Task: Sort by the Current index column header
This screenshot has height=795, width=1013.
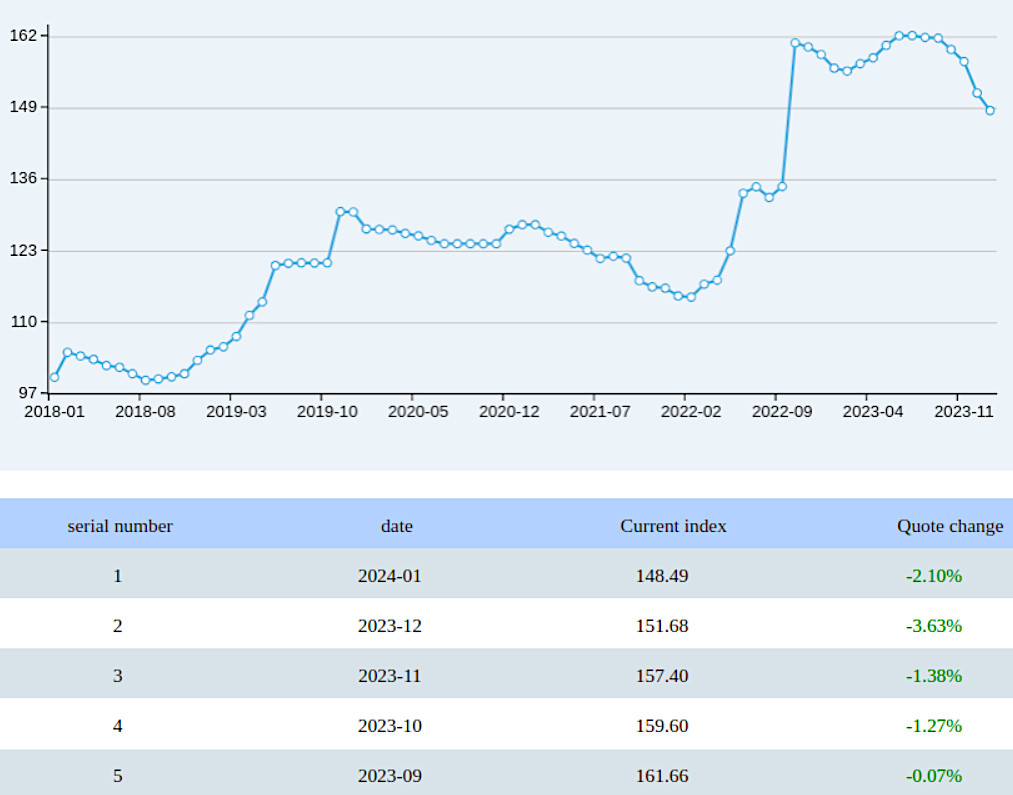Action: (672, 525)
